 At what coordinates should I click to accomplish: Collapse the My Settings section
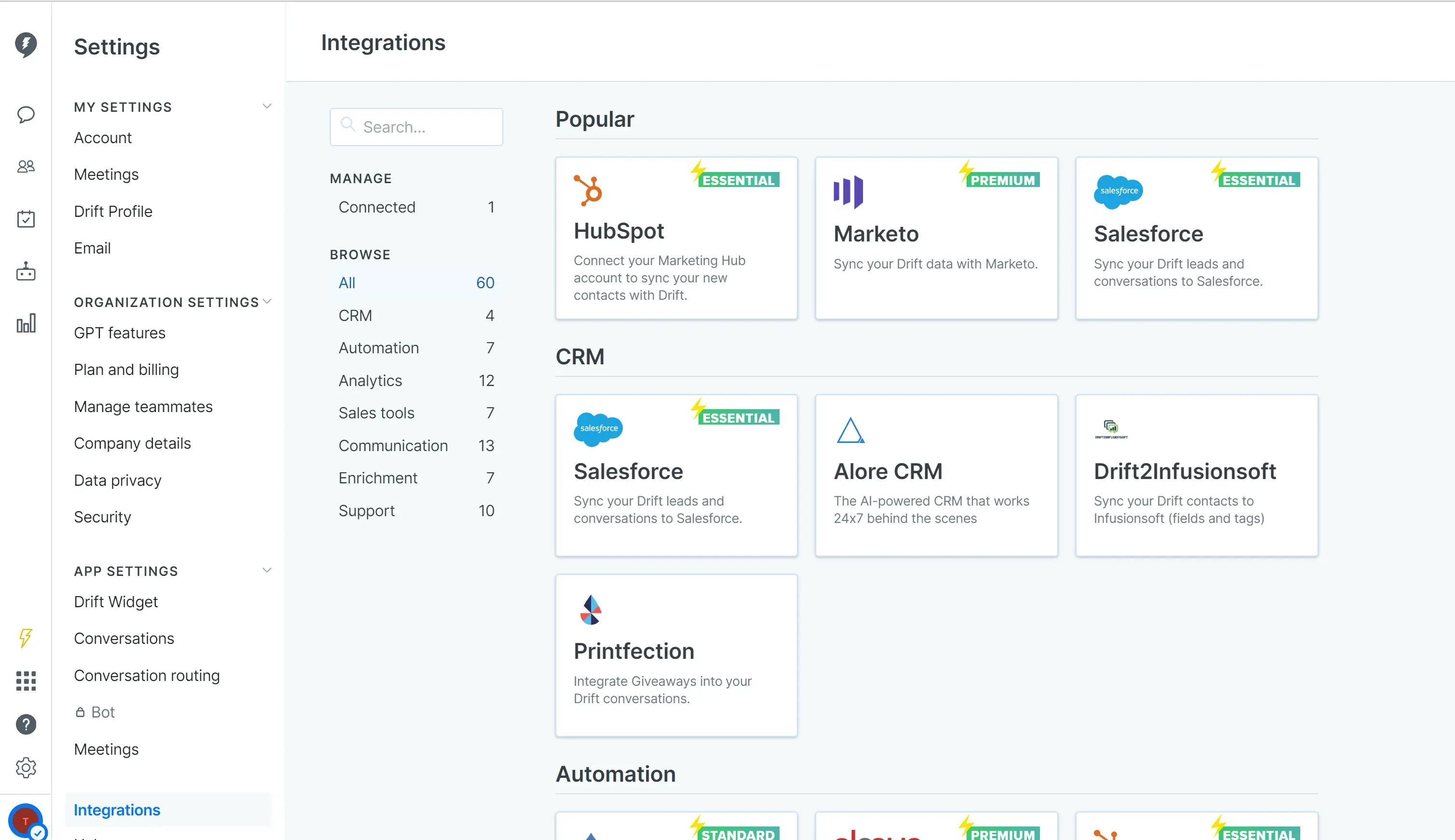coord(267,106)
